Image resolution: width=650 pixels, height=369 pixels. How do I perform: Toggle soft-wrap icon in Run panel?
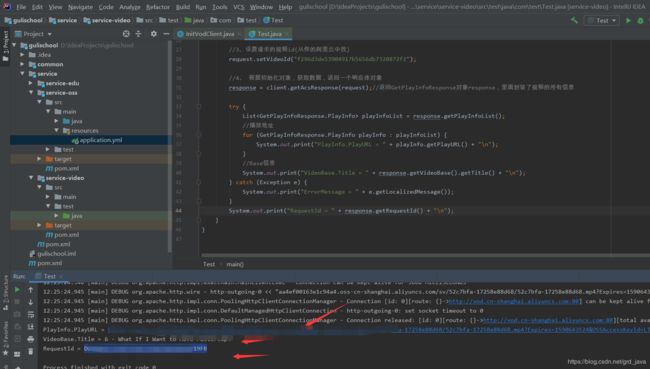tap(31, 315)
